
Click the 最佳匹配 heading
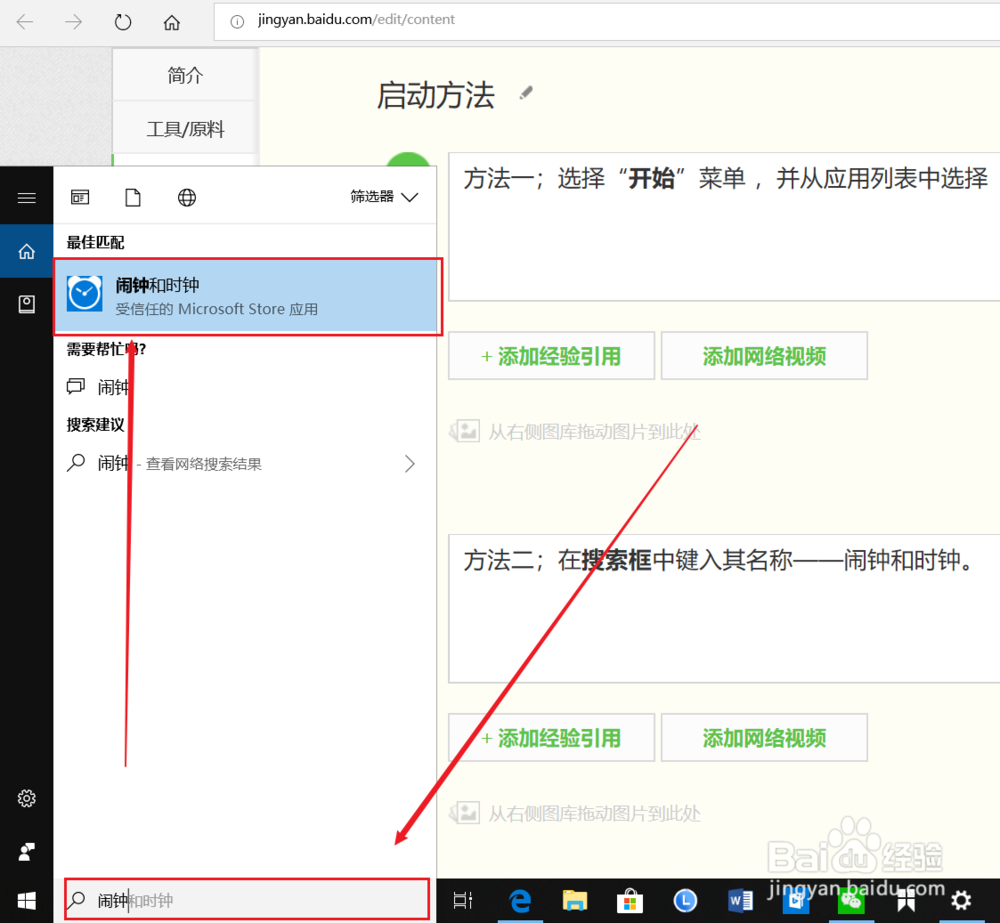[x=96, y=242]
